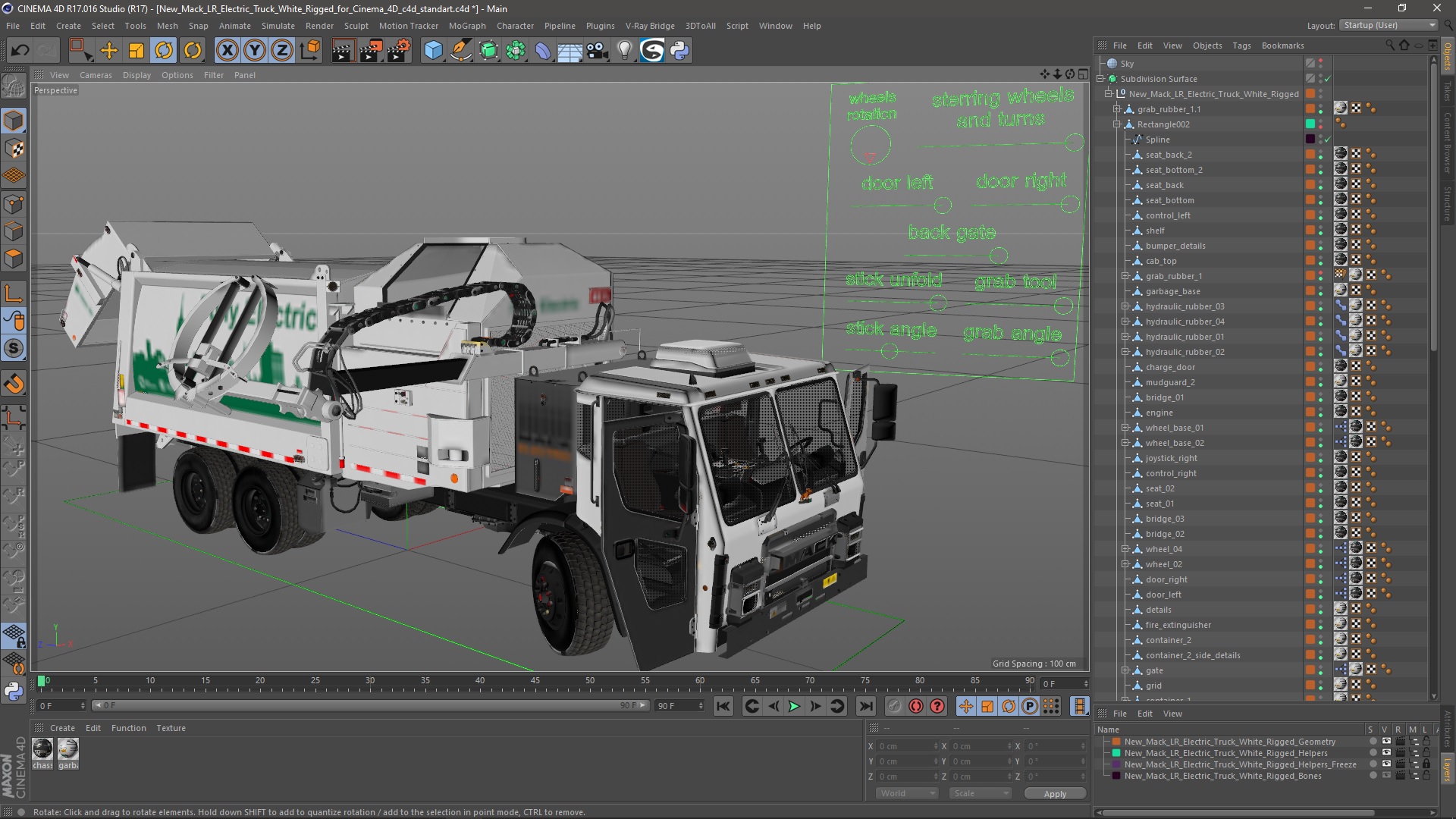1456x819 pixels.
Task: Expand wheel_04 tree node
Action: (1125, 549)
